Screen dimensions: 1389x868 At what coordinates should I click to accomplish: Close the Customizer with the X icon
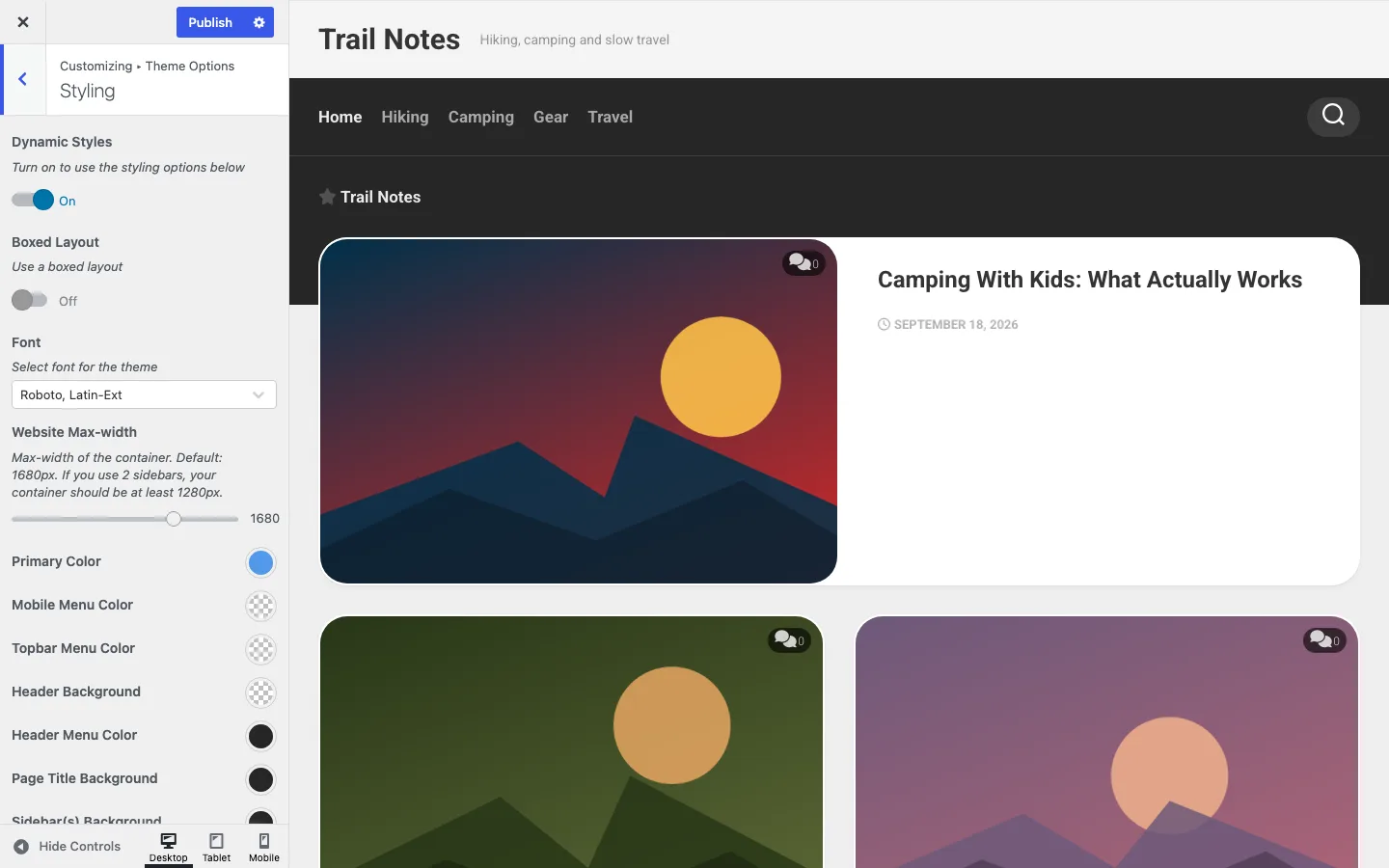click(23, 22)
